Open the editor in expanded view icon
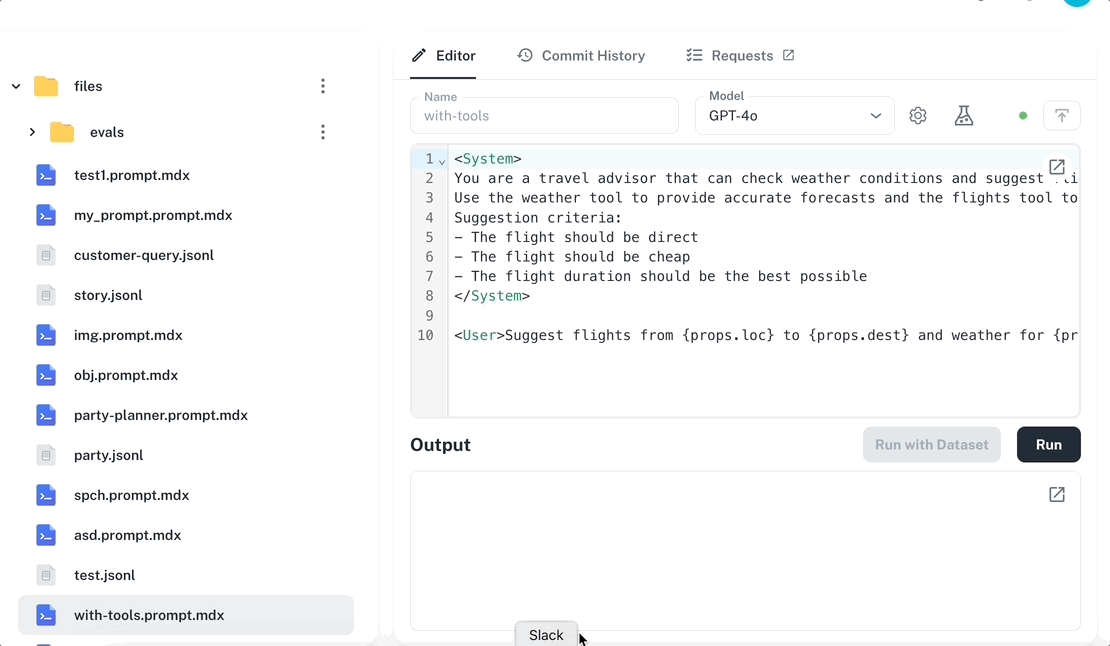The width and height of the screenshot is (1110, 646). tap(1056, 167)
